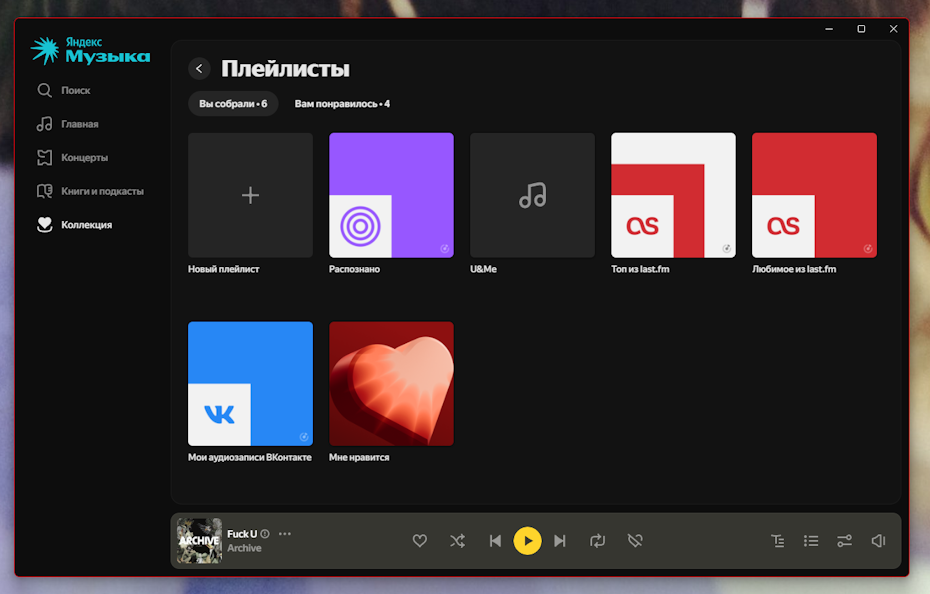Toggle shuffle playback
This screenshot has width=930, height=594.
click(457, 541)
